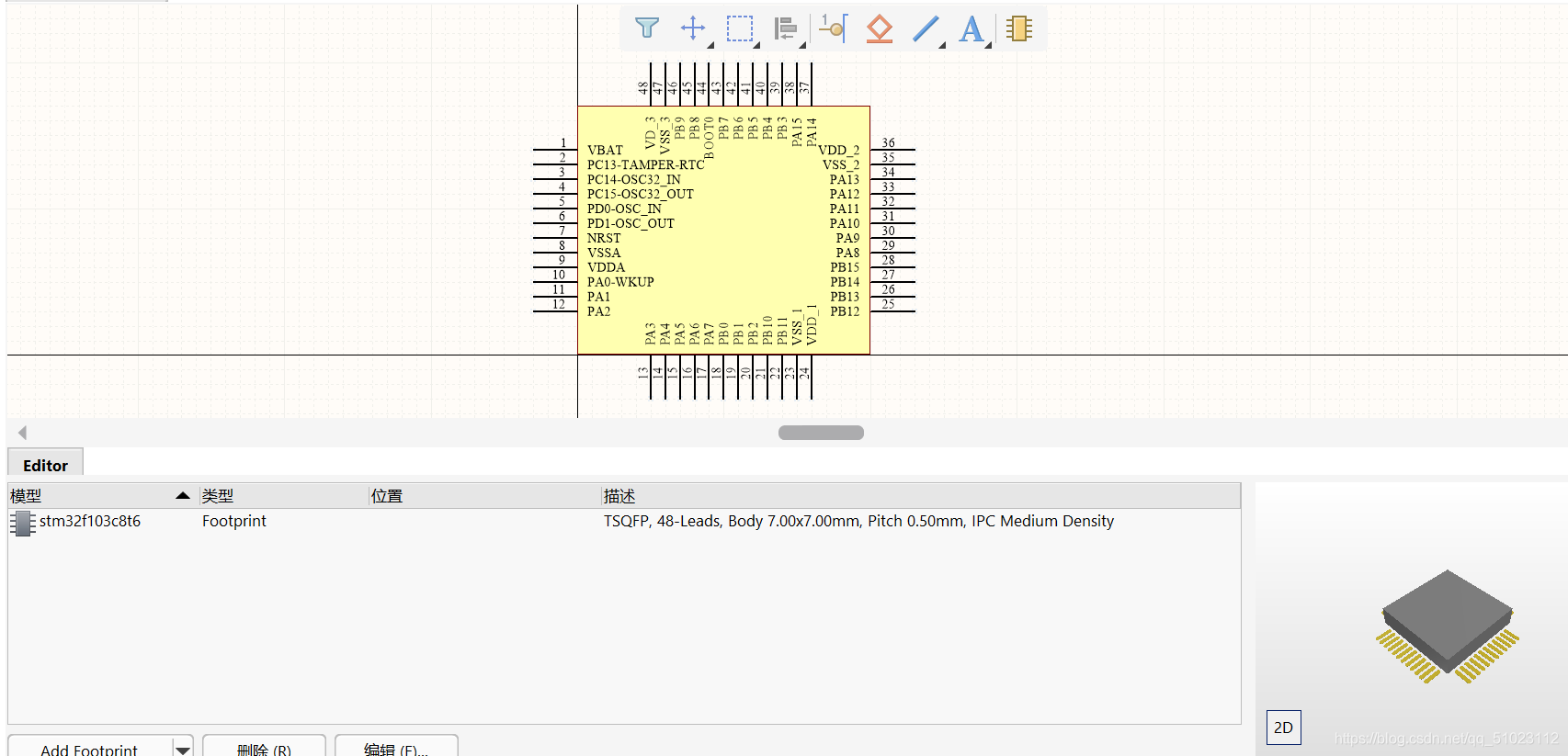Image resolution: width=1568 pixels, height=756 pixels.
Task: Select the PC14-OSC32_IN pin label
Action: coord(634,179)
